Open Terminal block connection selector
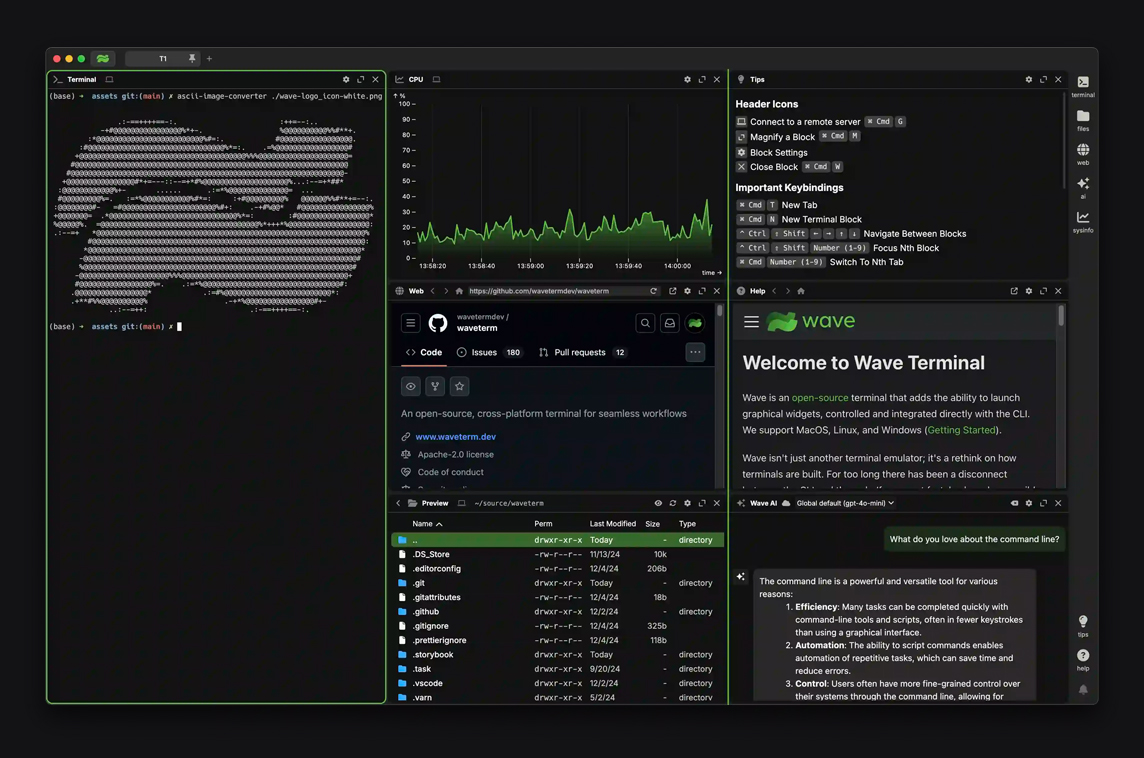 pyautogui.click(x=109, y=80)
